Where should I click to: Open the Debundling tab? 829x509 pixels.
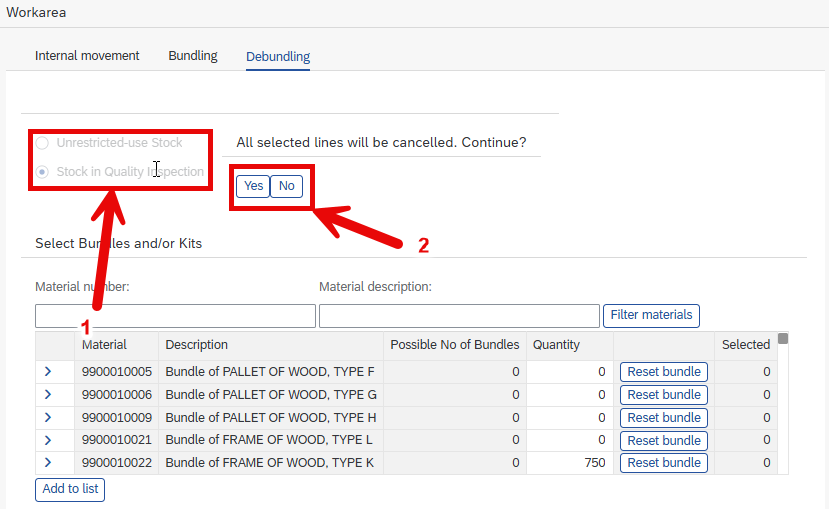[x=278, y=57]
